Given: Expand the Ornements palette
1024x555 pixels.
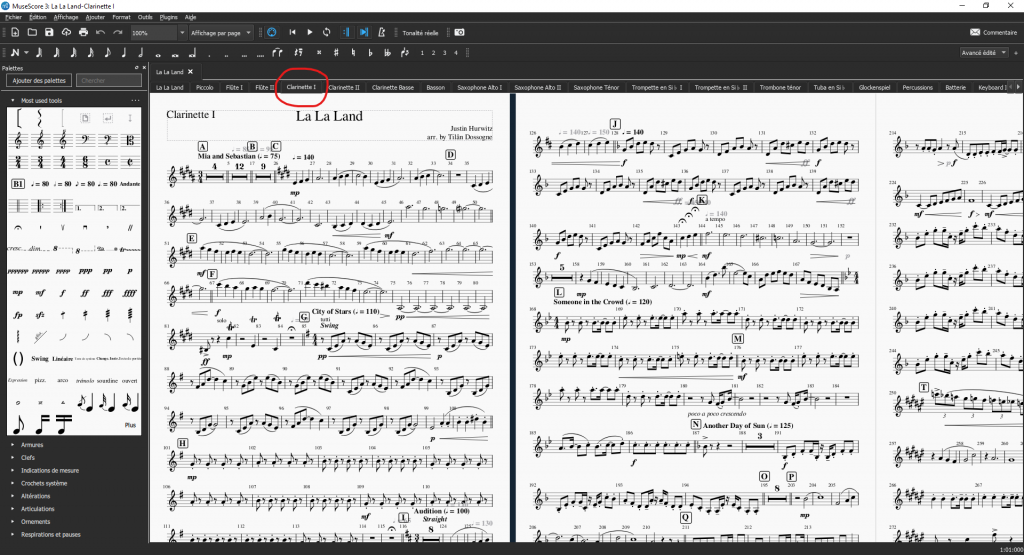Looking at the screenshot, I should 12,522.
